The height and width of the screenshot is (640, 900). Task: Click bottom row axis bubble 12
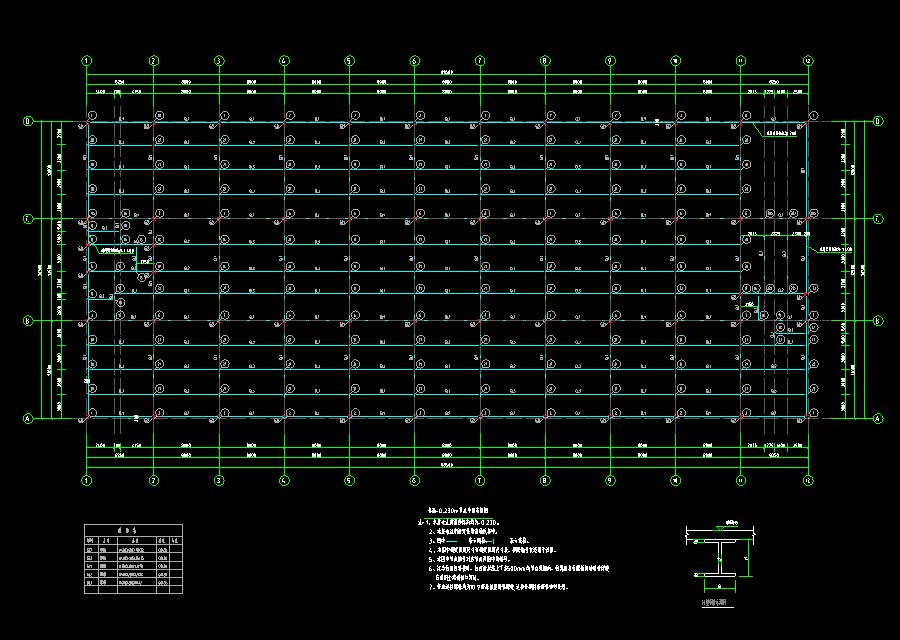coord(807,480)
